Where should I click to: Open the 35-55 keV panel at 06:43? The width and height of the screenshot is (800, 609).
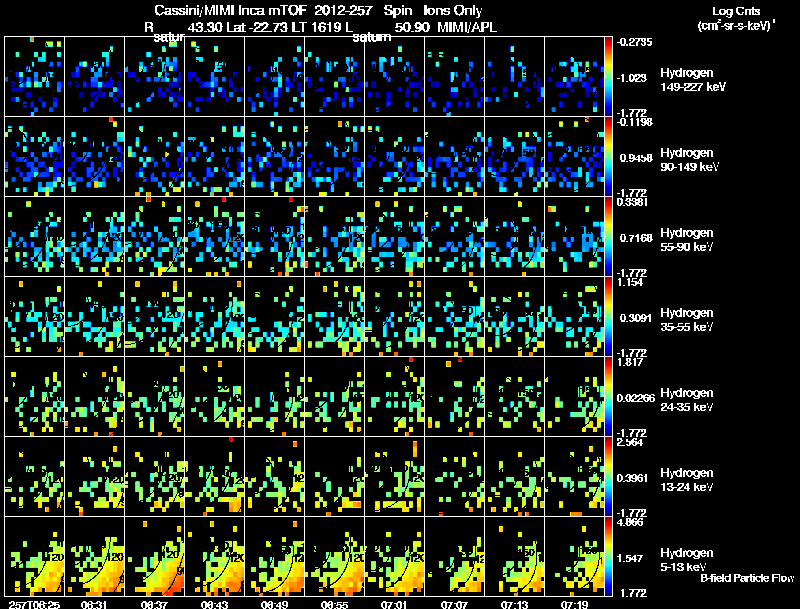pos(214,316)
